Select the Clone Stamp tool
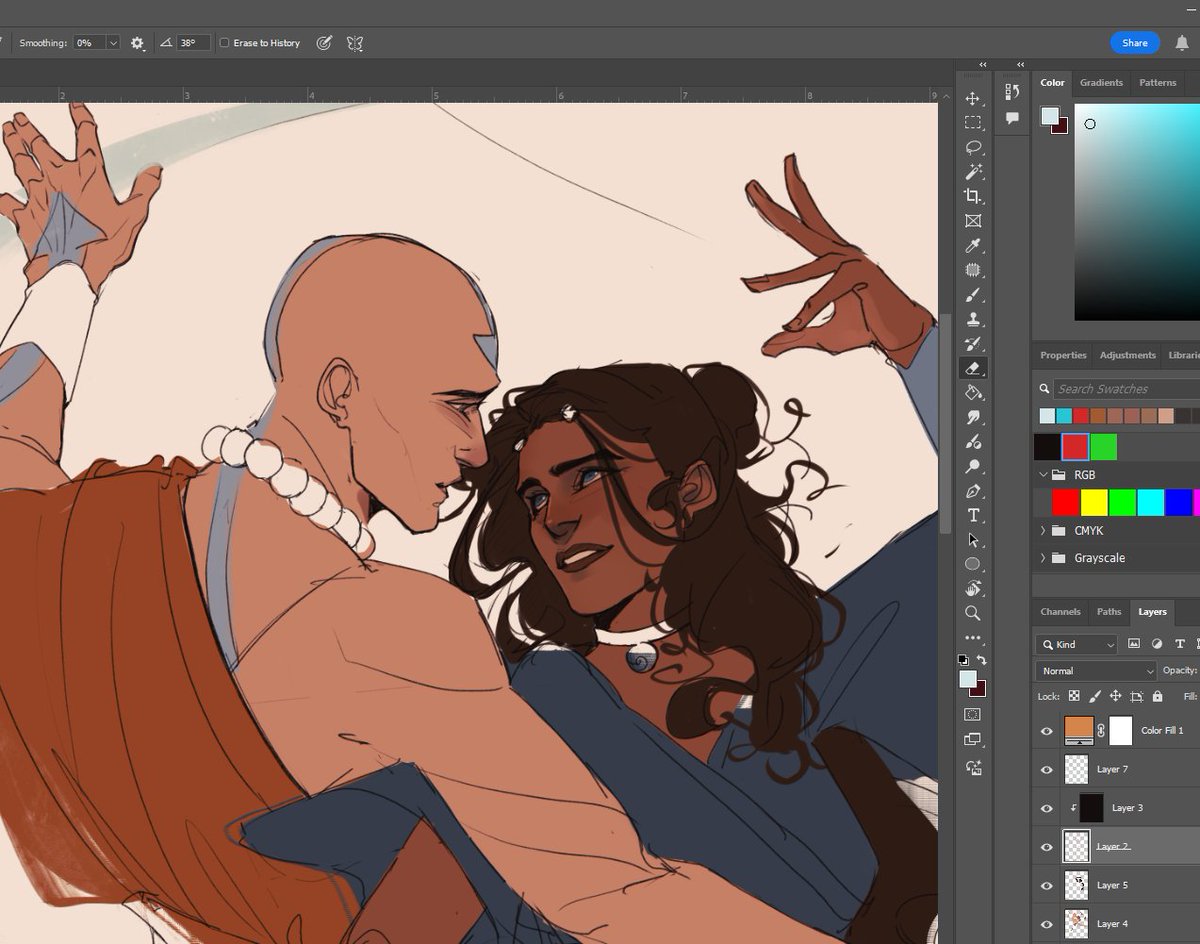The image size is (1200, 944). point(972,320)
